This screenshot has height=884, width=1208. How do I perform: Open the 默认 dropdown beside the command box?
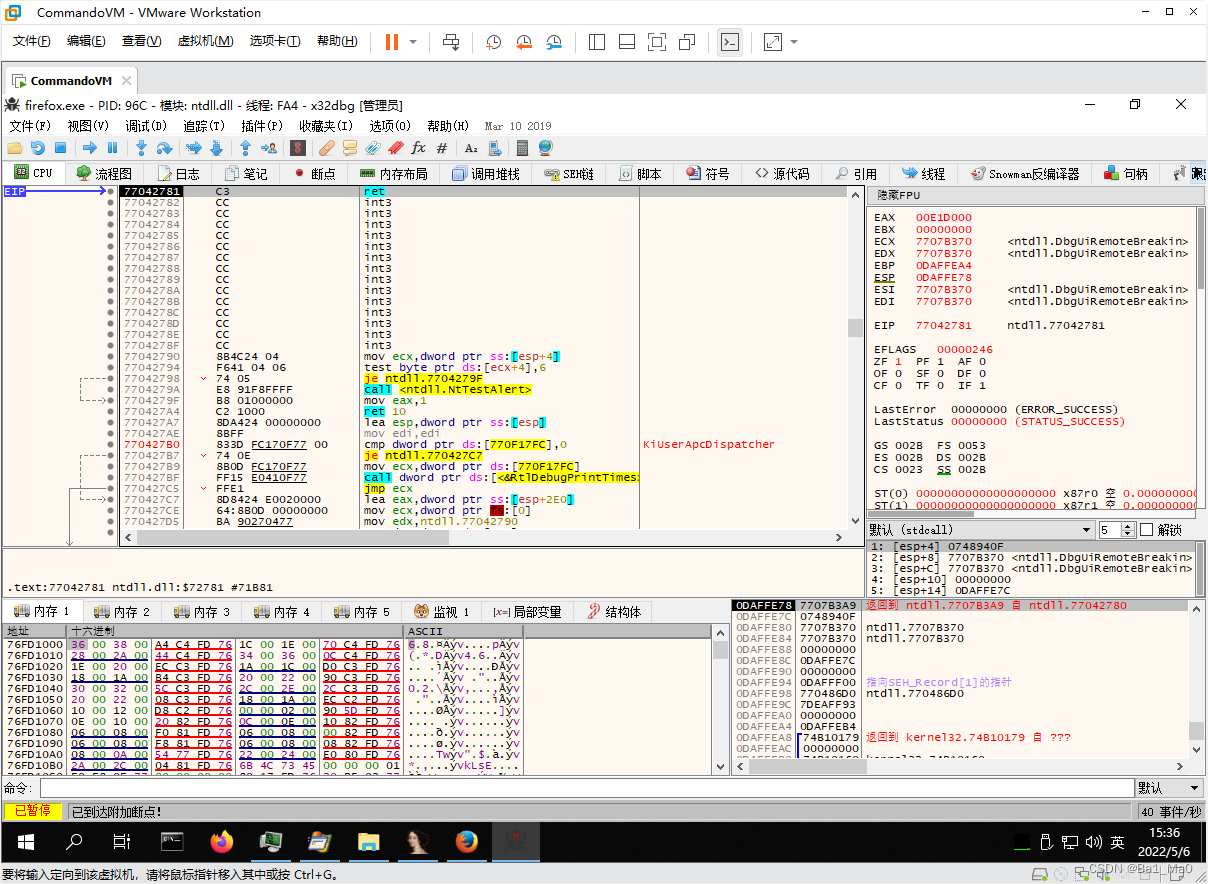1169,788
